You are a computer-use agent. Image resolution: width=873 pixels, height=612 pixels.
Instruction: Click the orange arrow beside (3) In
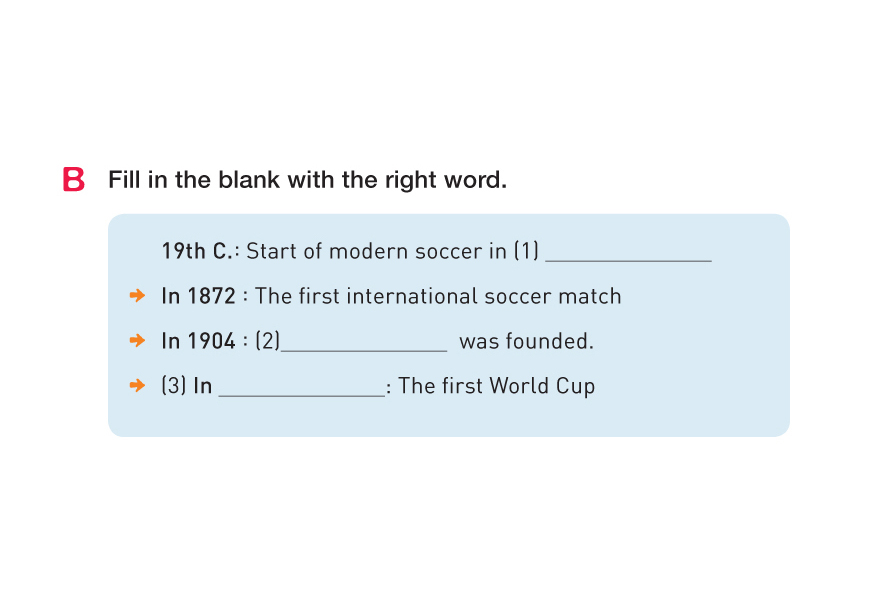tap(138, 386)
